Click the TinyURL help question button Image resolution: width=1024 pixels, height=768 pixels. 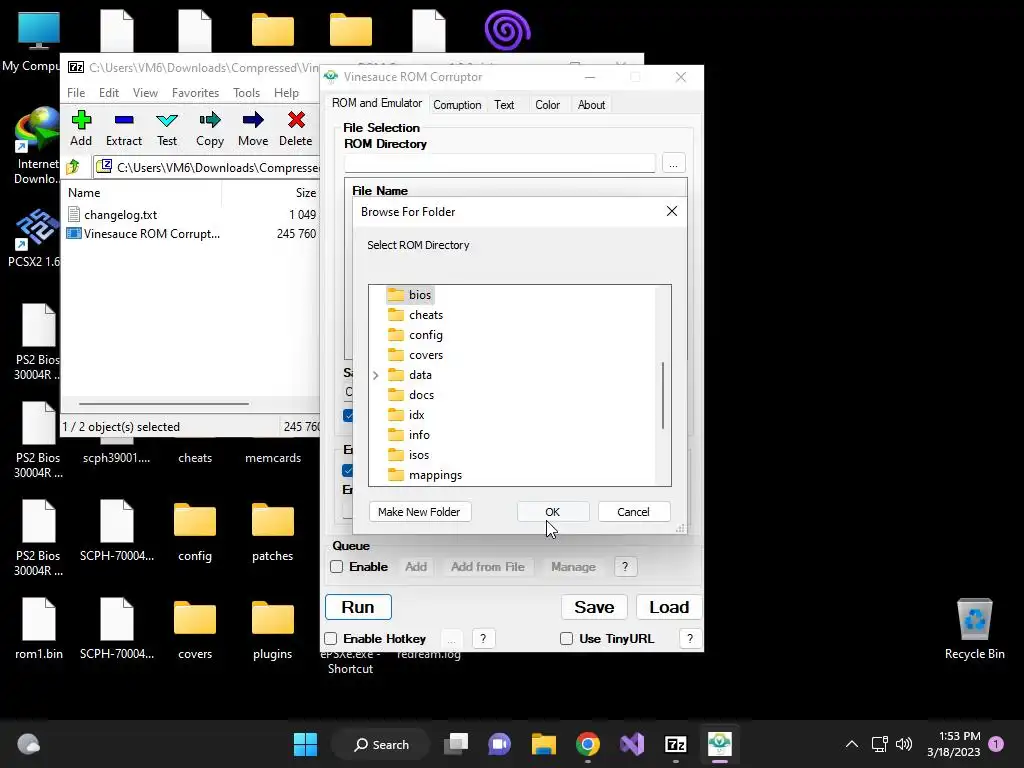tap(690, 639)
